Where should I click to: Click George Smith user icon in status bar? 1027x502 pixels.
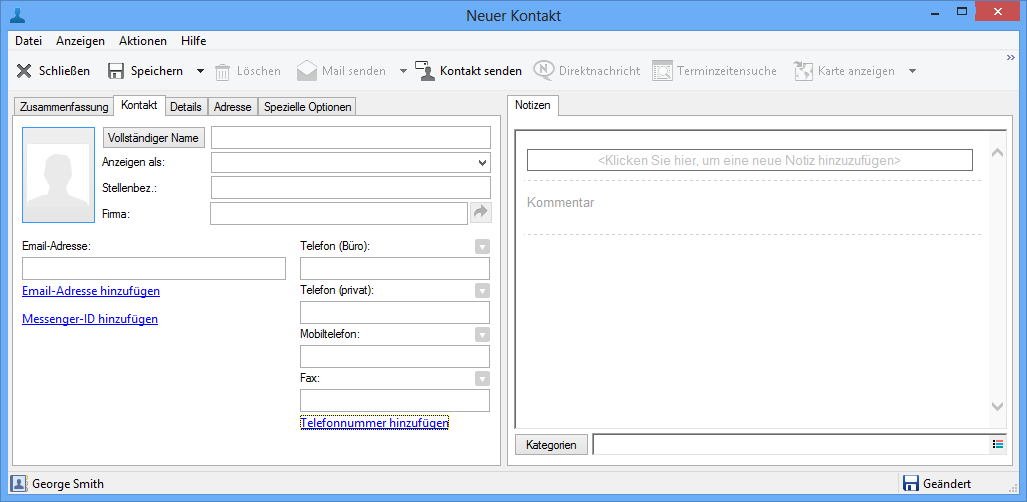coord(18,484)
